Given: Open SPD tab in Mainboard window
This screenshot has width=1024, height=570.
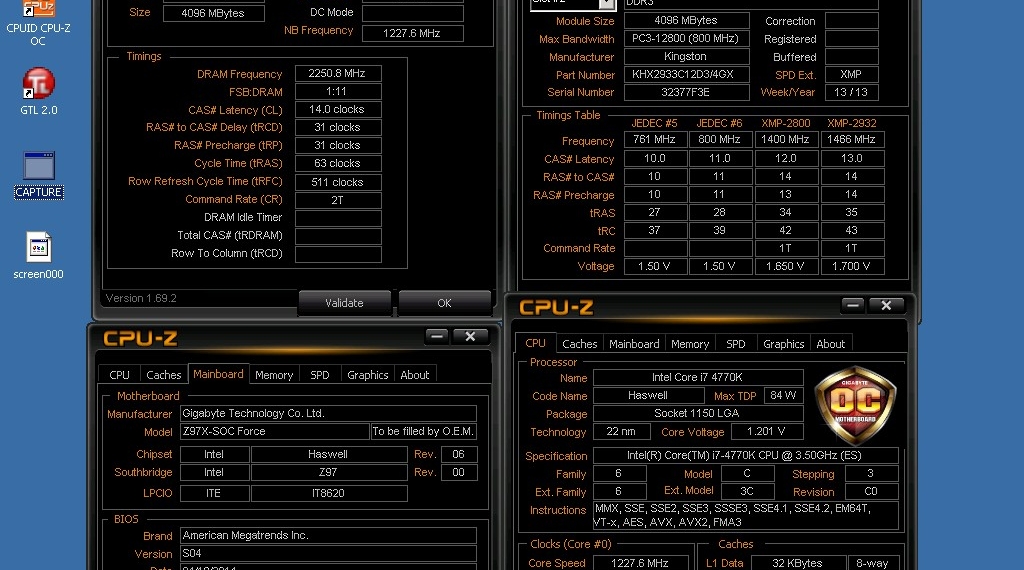Looking at the screenshot, I should (x=319, y=375).
